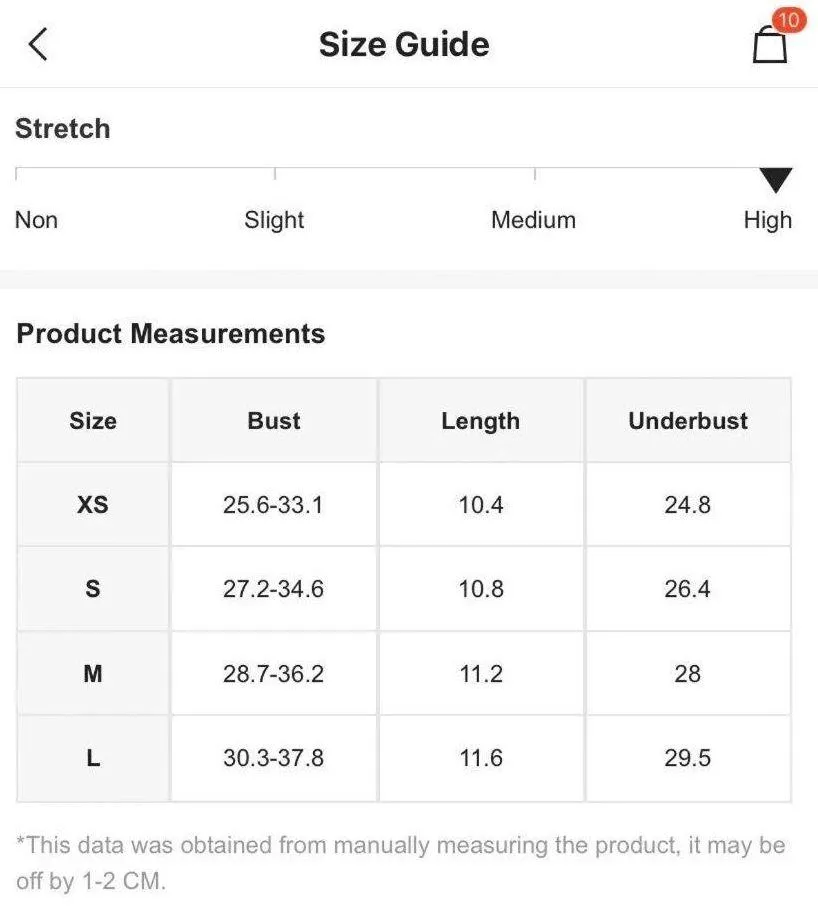The image size is (818, 912).
Task: Select the M size row label
Action: click(x=93, y=674)
